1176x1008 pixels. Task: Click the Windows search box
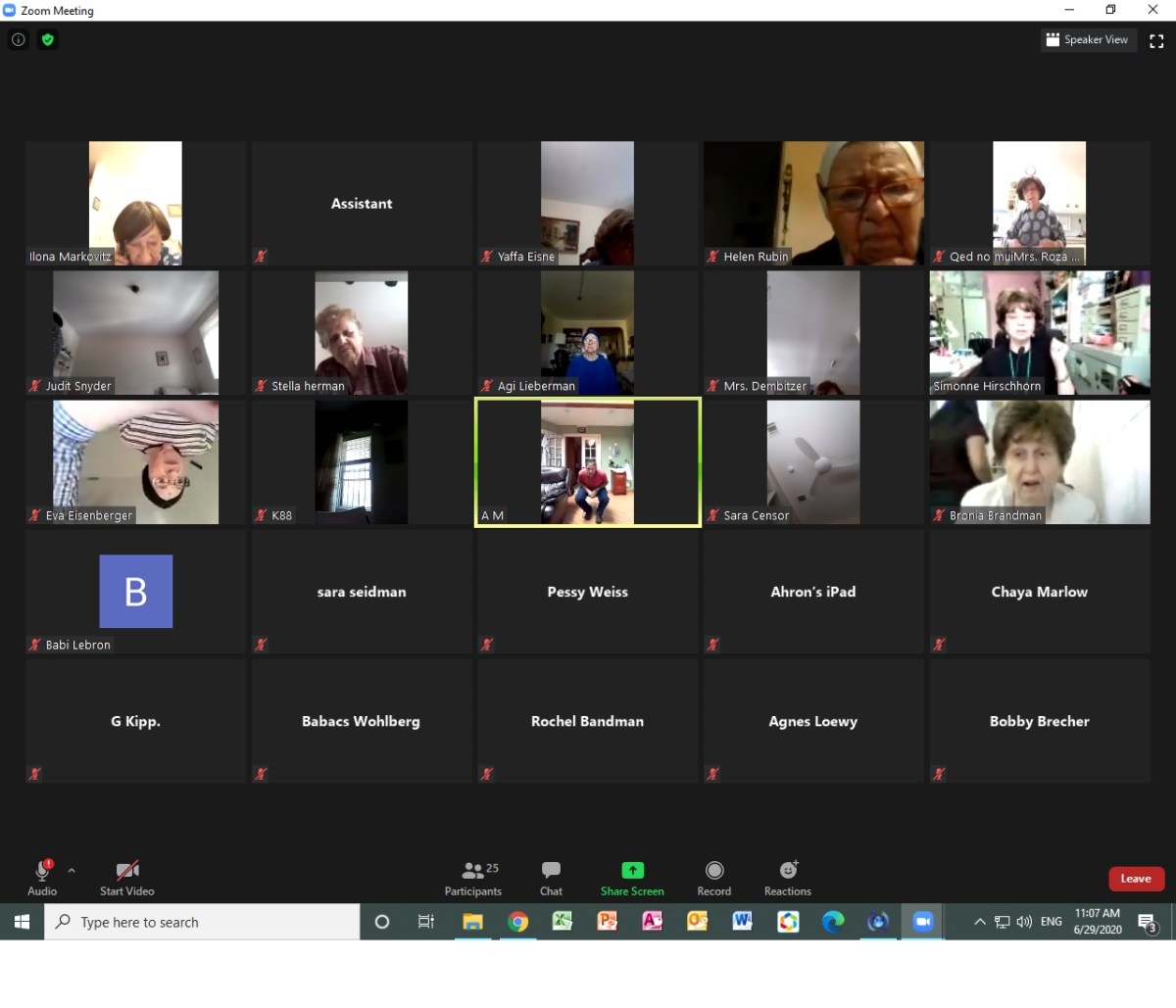tap(203, 922)
